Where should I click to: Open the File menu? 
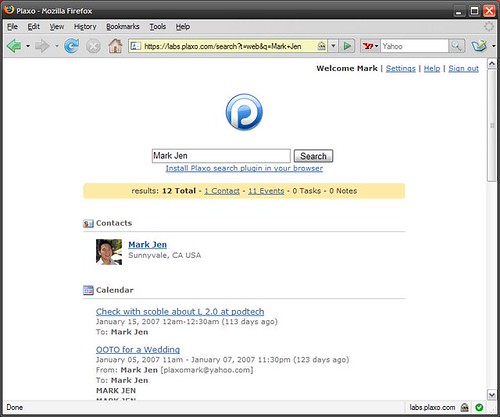(12, 27)
